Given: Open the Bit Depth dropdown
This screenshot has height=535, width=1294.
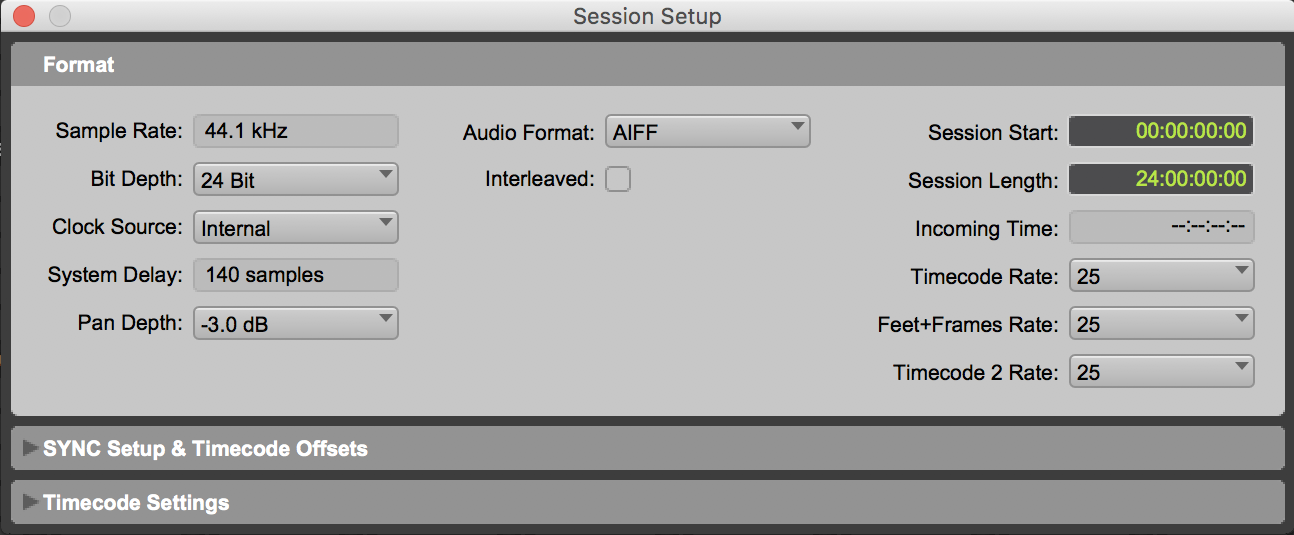Looking at the screenshot, I should point(296,180).
